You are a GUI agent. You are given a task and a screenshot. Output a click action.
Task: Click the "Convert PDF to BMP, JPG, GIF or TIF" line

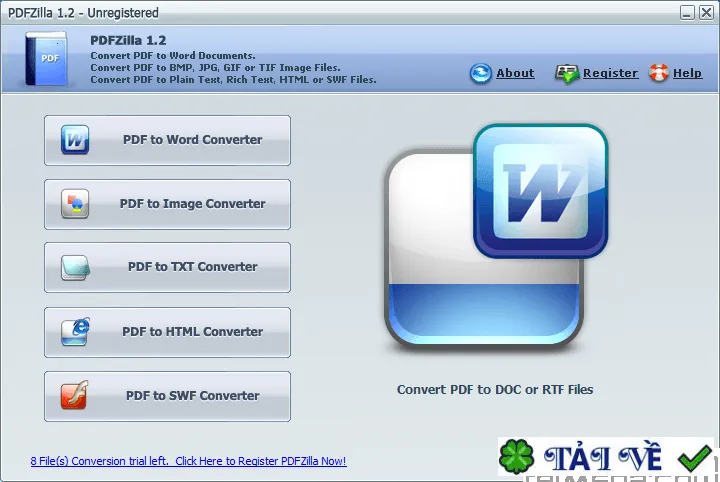pyautogui.click(x=215, y=67)
